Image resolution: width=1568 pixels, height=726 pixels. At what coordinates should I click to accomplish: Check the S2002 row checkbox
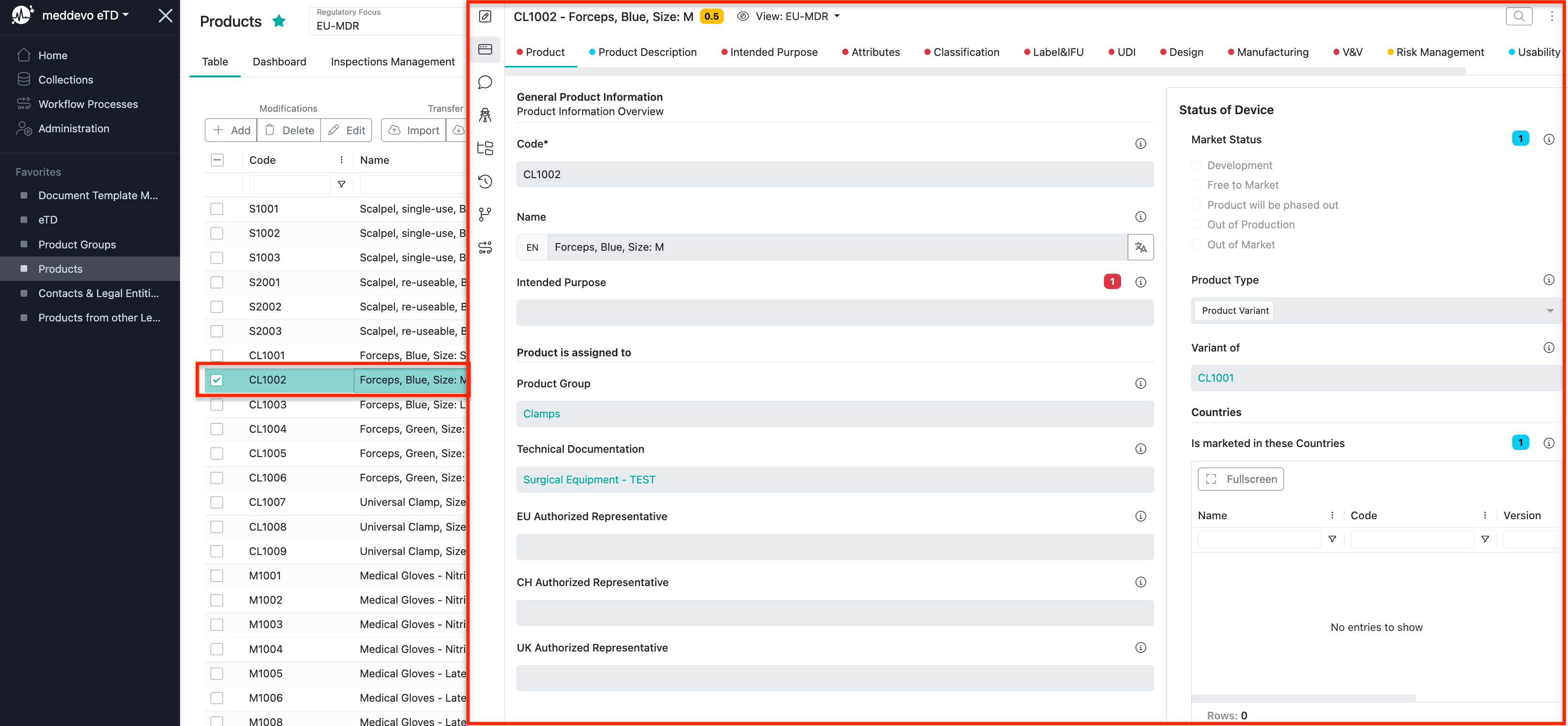coord(217,306)
